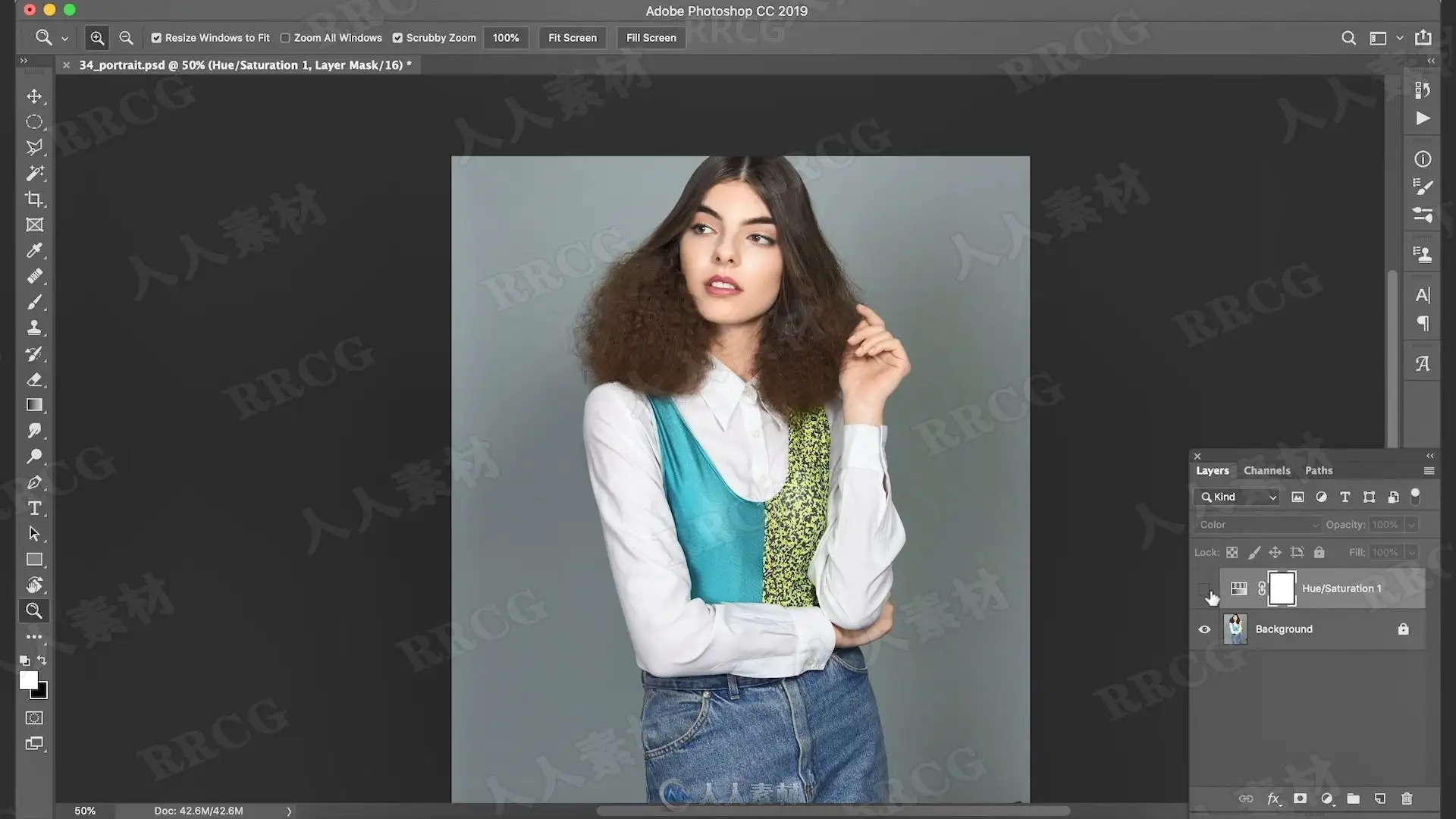Viewport: 1456px width, 819px height.
Task: Enable the Zoom All Windows checkbox
Action: (x=285, y=38)
